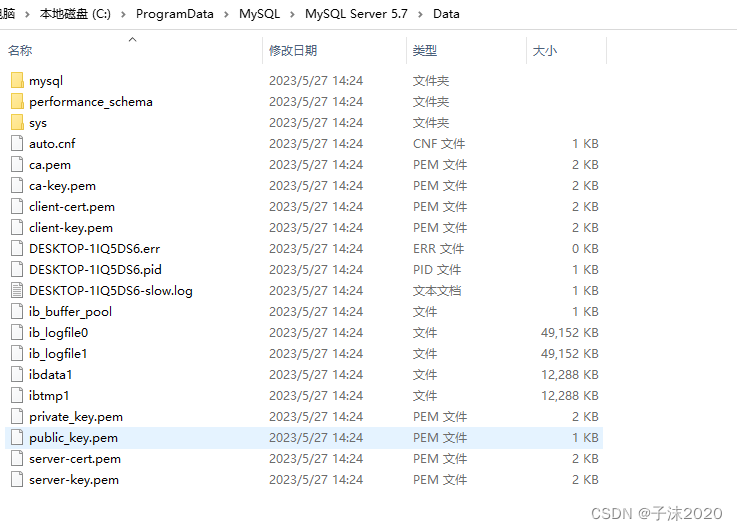Click the ibdata1 file icon
The width and height of the screenshot is (737, 530).
[x=17, y=374]
